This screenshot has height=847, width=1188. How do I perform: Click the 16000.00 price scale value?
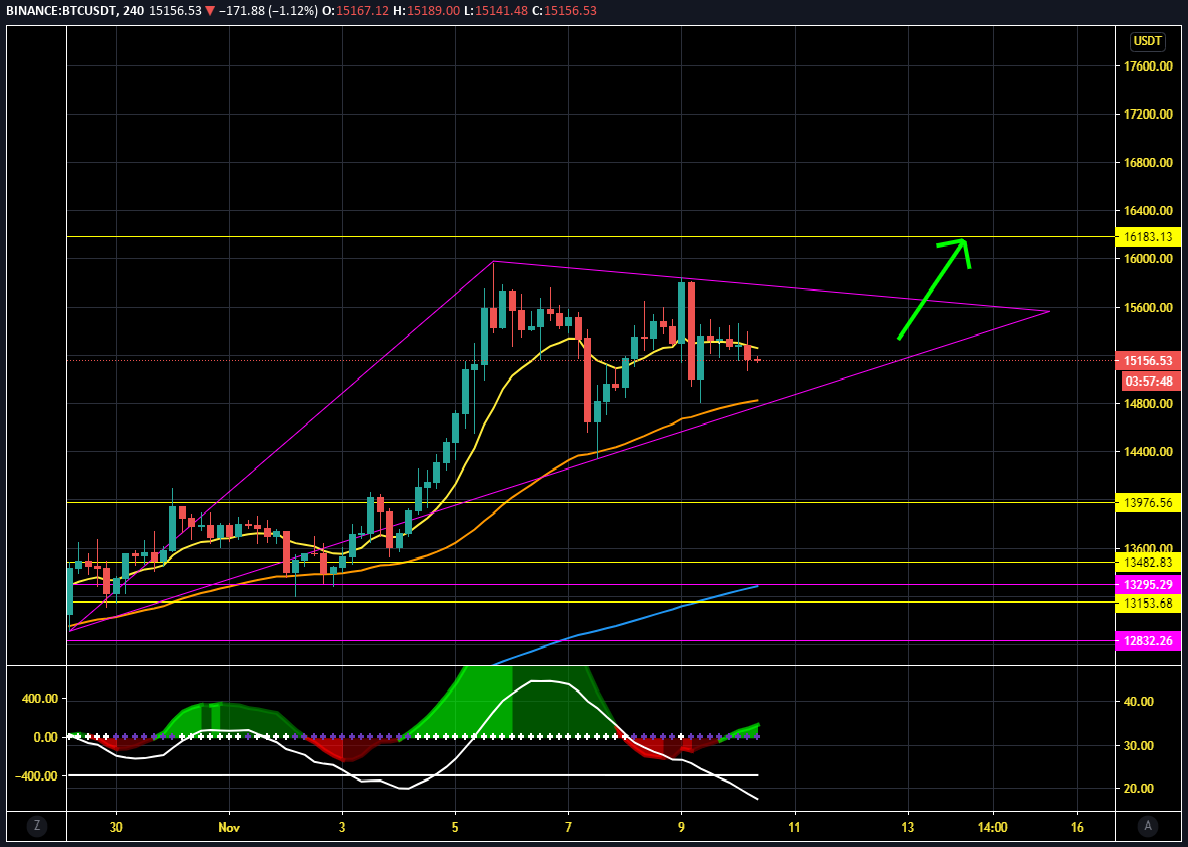[1149, 258]
